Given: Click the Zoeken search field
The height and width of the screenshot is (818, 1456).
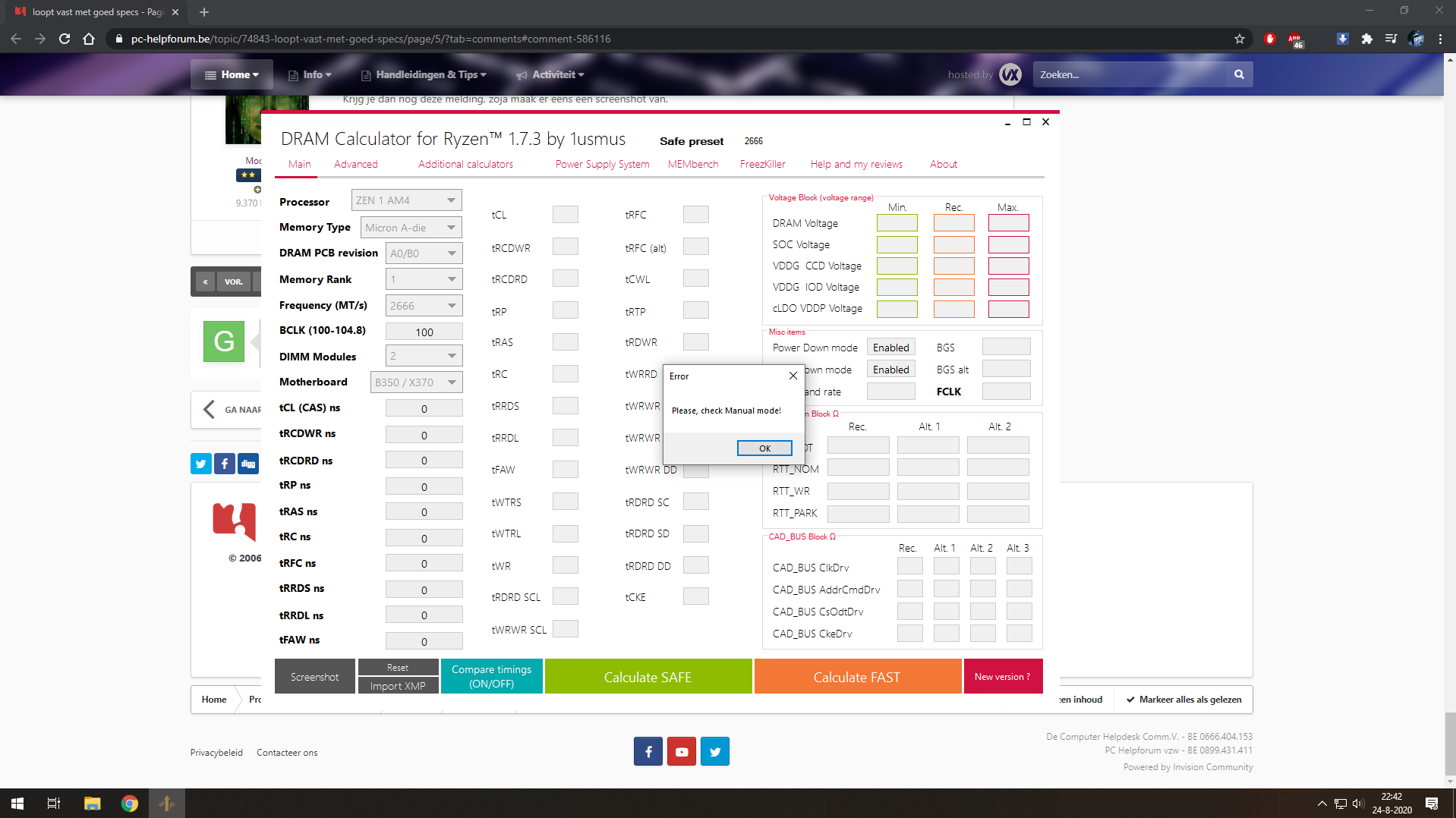Looking at the screenshot, I should (x=1129, y=74).
